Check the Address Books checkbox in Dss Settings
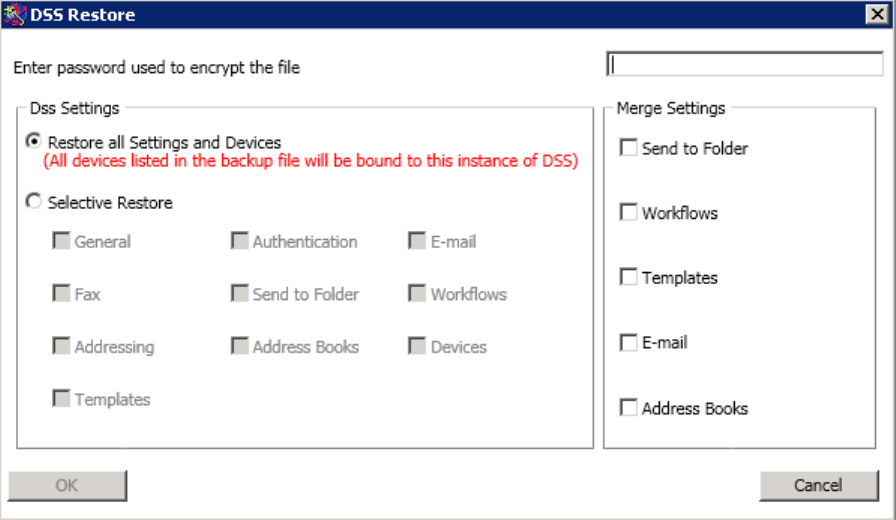 [239, 347]
